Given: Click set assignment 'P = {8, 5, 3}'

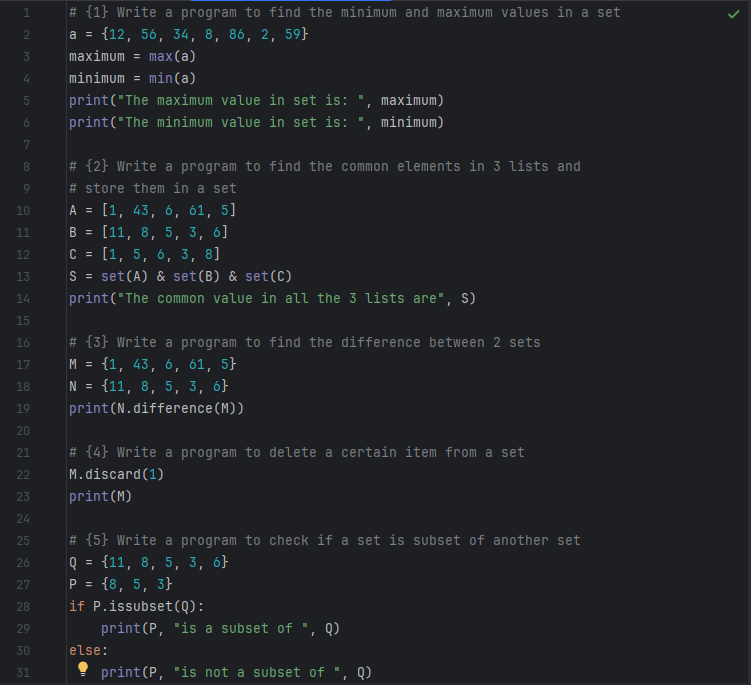Looking at the screenshot, I should coord(121,585).
